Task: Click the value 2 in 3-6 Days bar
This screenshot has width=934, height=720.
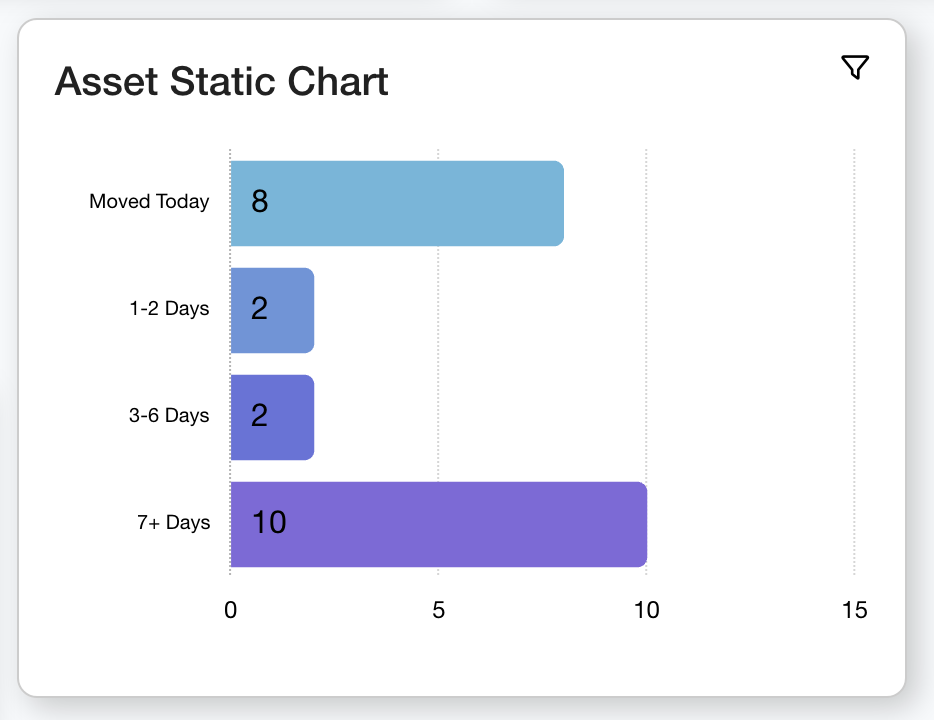Action: pos(260,416)
